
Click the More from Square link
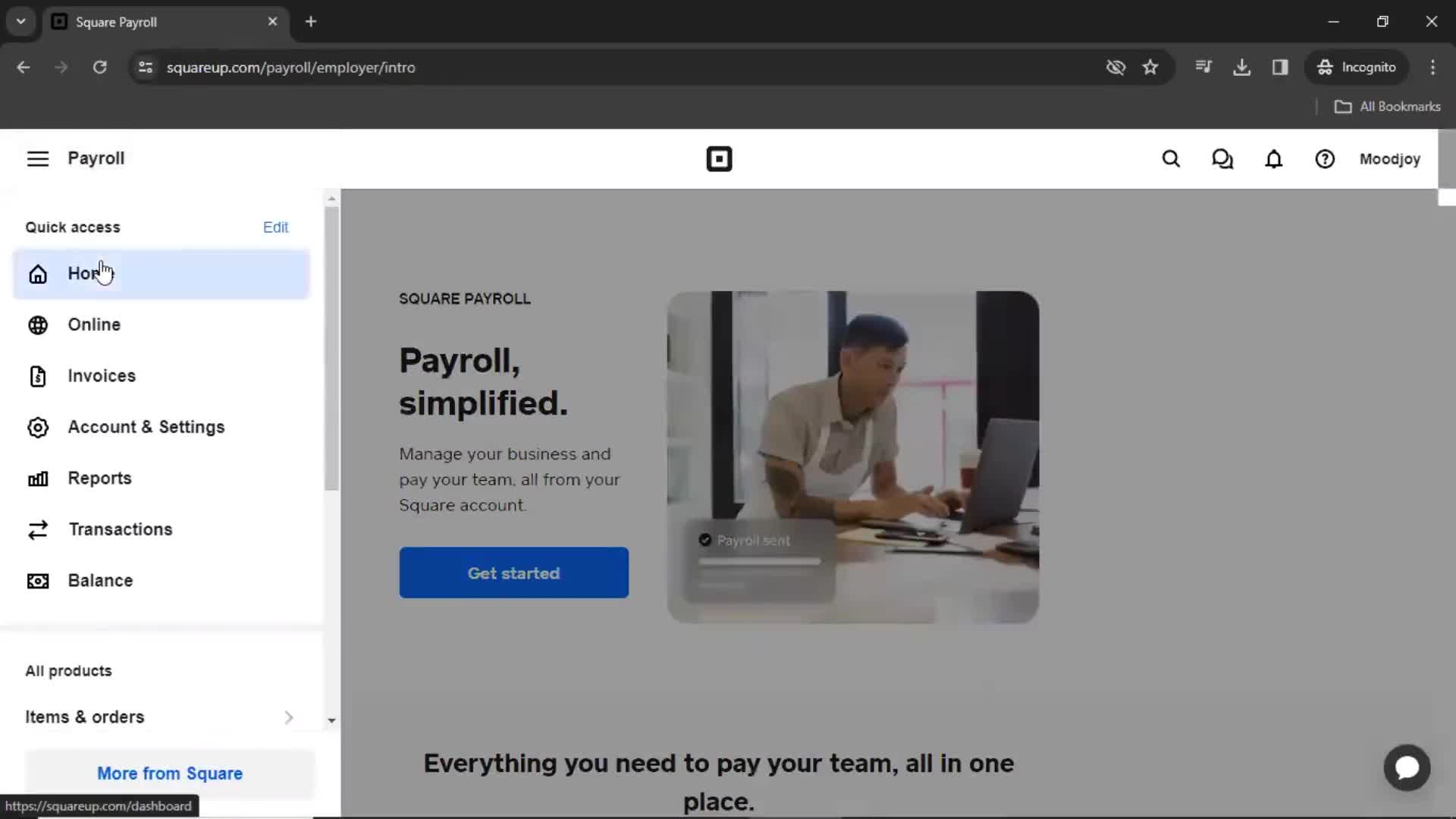170,773
